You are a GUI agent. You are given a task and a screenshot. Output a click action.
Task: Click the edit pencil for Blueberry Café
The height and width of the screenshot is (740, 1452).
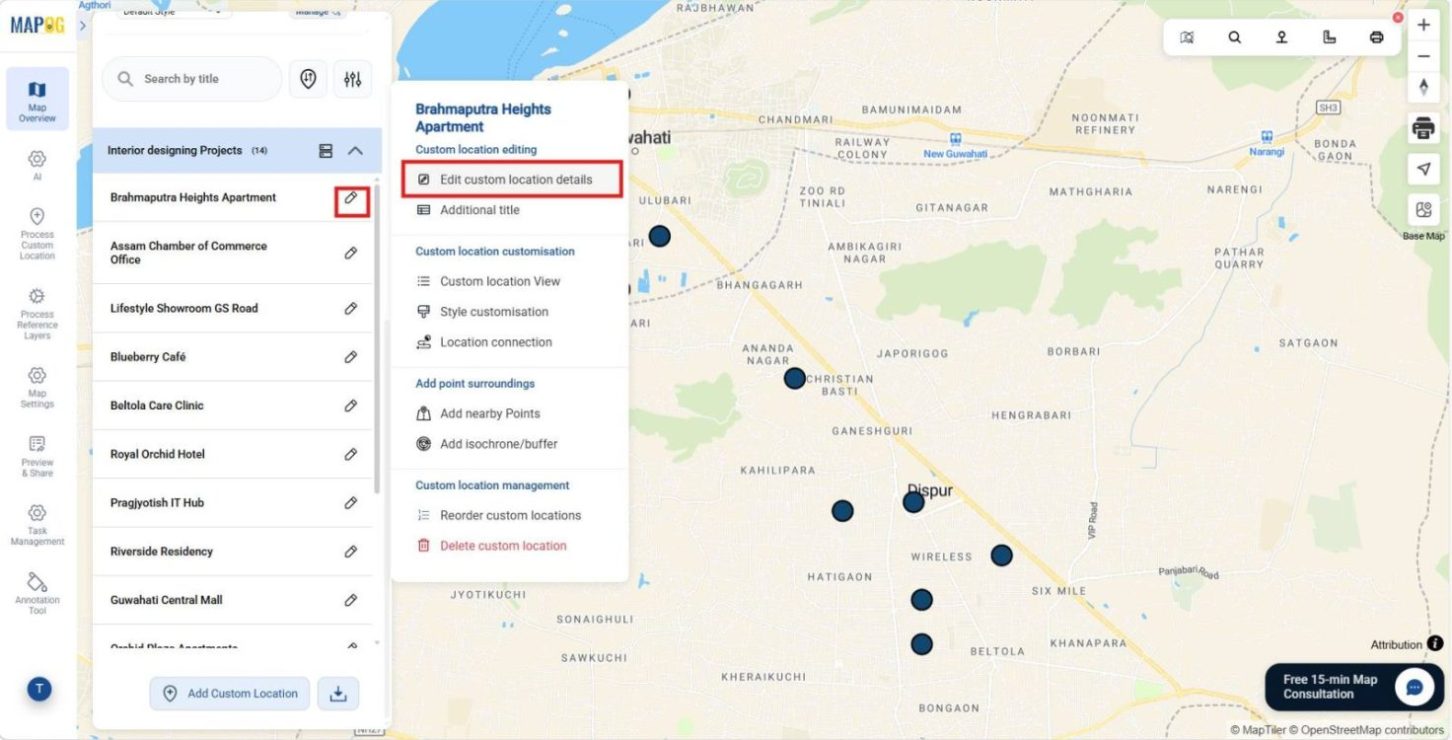tap(351, 356)
